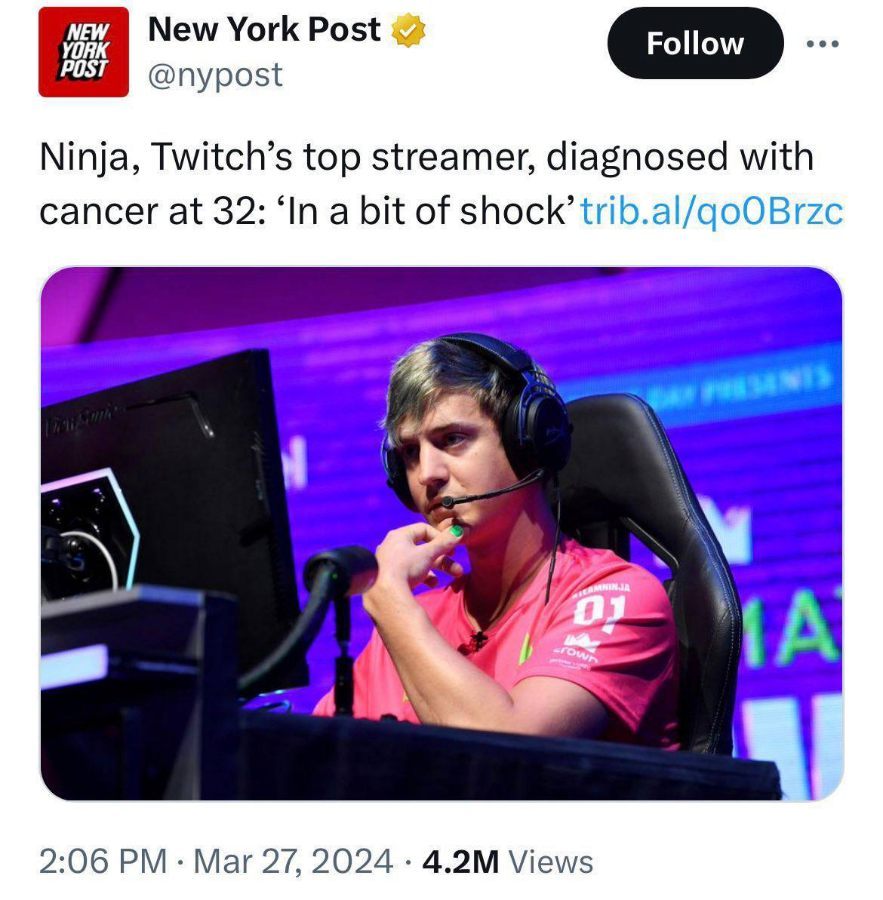Click the word 'Views' in the footer
883x900 pixels.
coord(551,862)
